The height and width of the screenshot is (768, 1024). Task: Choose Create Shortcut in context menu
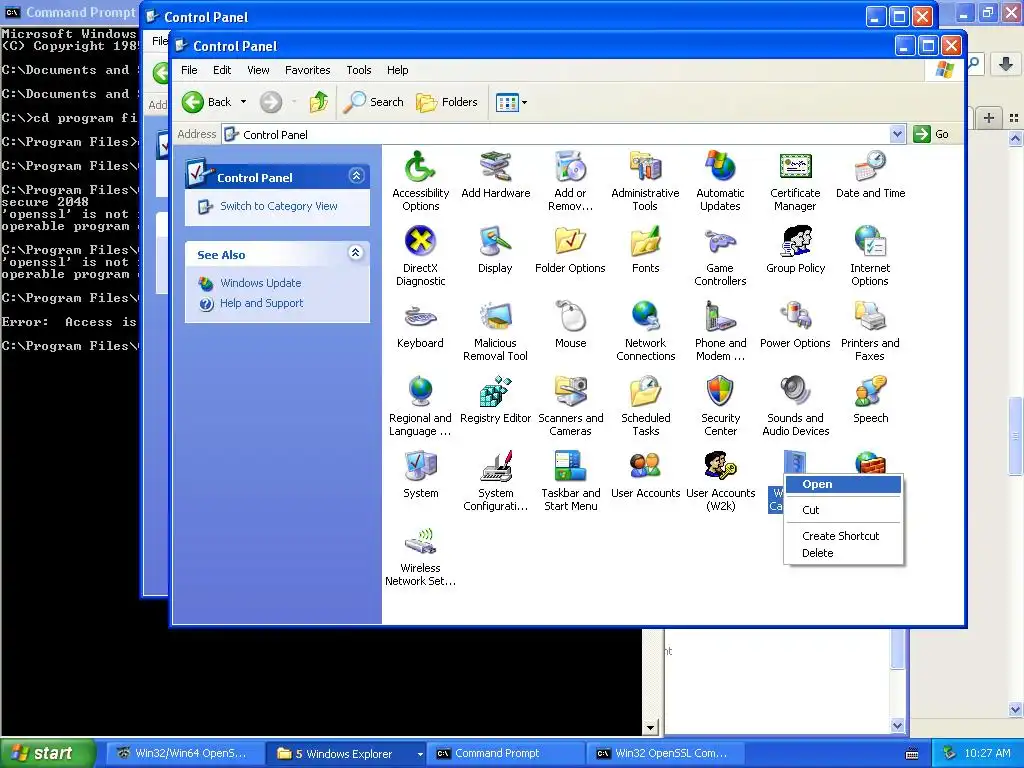843,536
